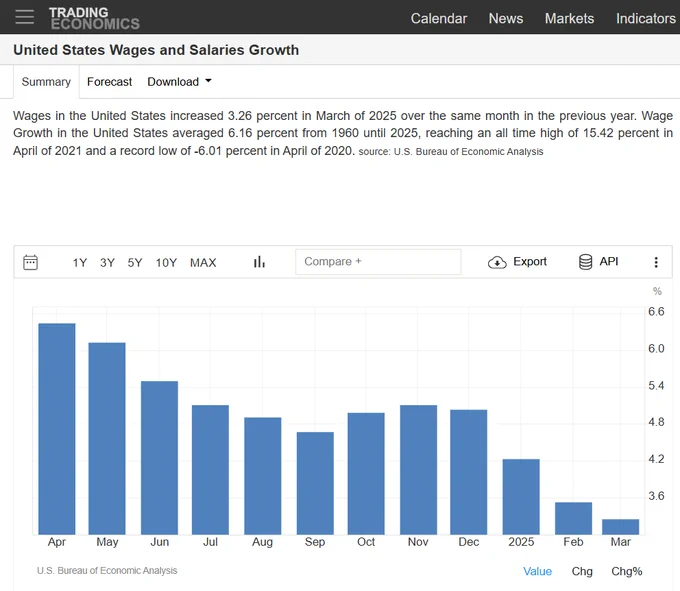
Task: Click the Oct bar in chart
Action: pos(366,473)
